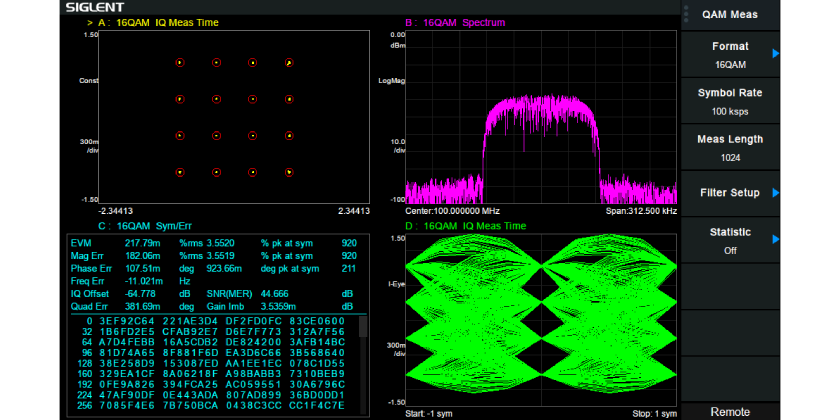Open the Format 16QAM softkey
Viewport: 840px width, 420px height.
point(730,55)
